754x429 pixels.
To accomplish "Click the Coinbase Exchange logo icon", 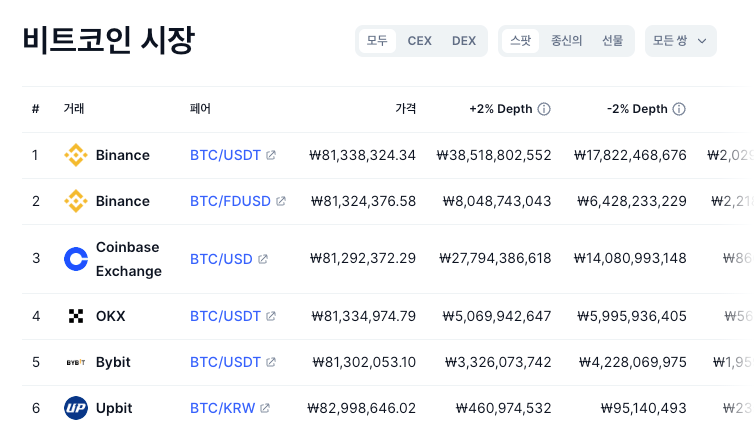I will click(x=76, y=259).
